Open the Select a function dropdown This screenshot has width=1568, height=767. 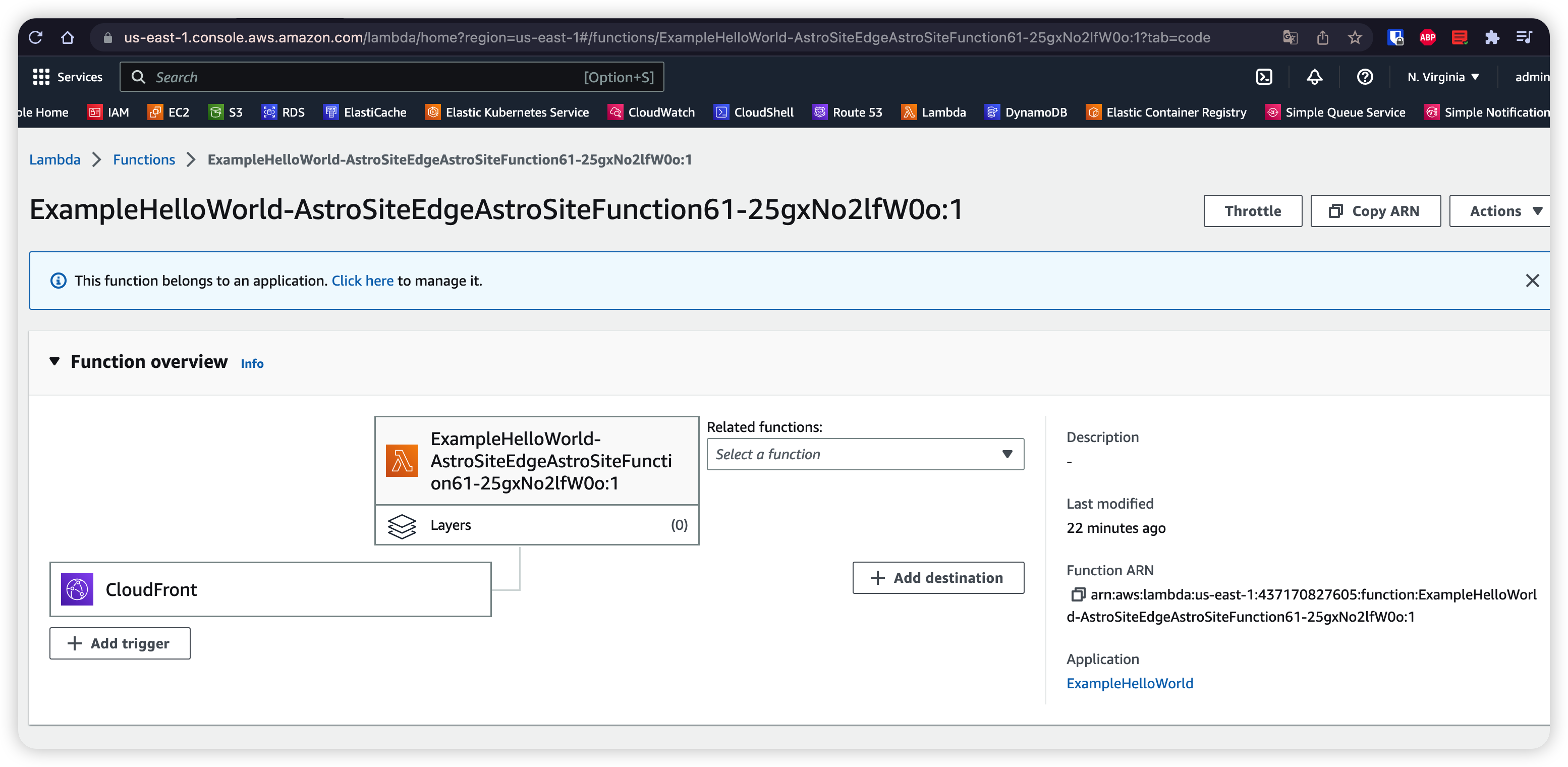864,454
